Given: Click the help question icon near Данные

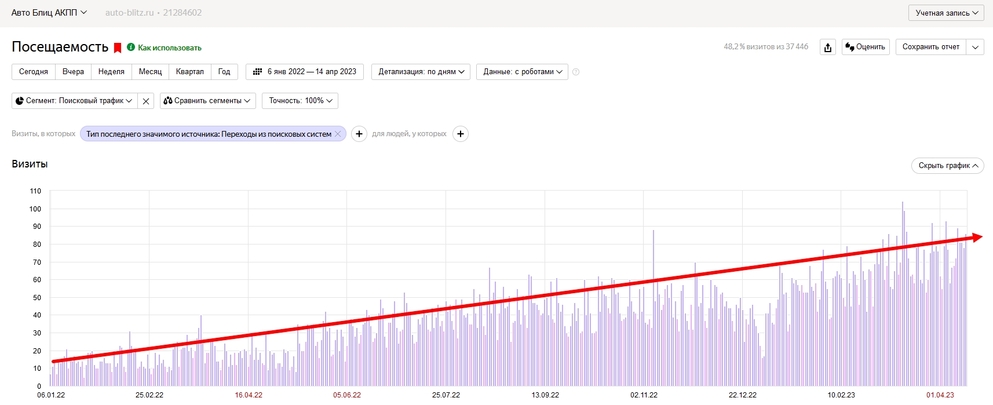Looking at the screenshot, I should (x=576, y=72).
